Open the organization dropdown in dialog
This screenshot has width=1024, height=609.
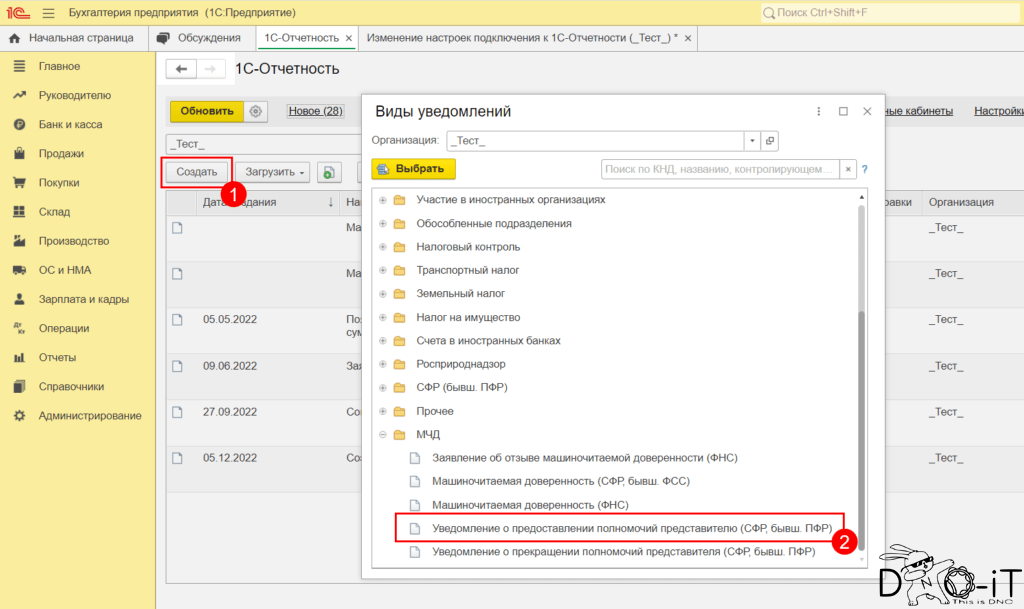click(751, 141)
